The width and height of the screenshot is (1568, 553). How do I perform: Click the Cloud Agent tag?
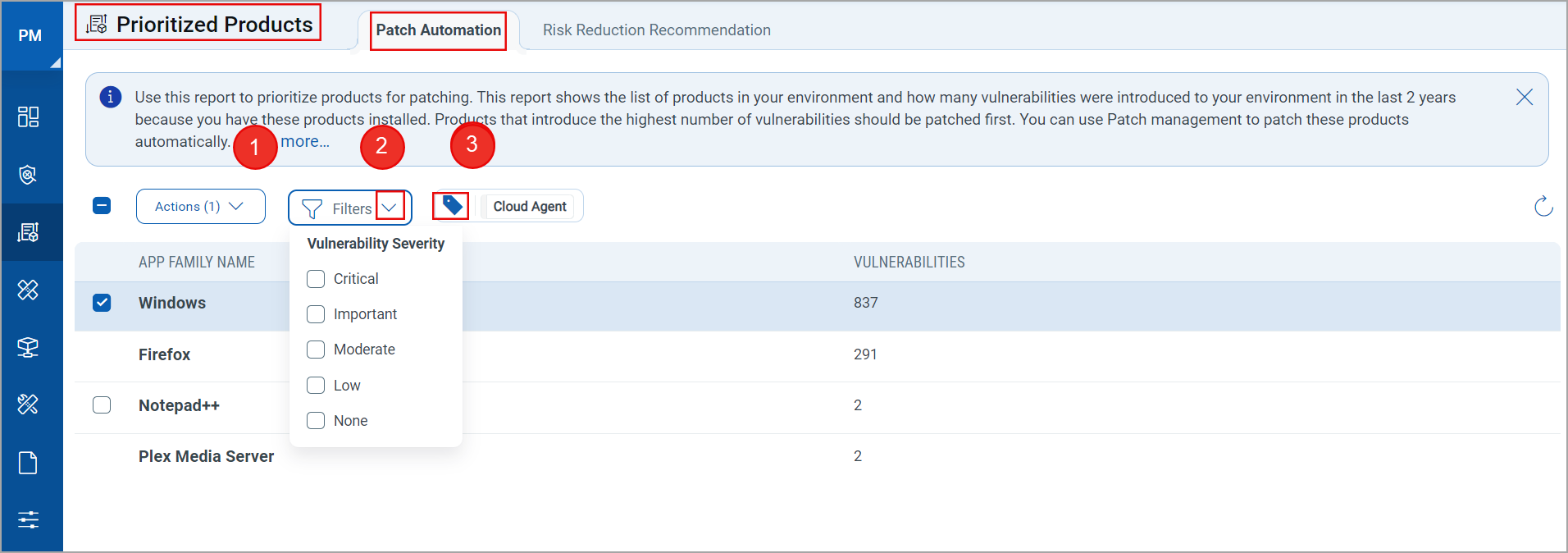pos(530,207)
